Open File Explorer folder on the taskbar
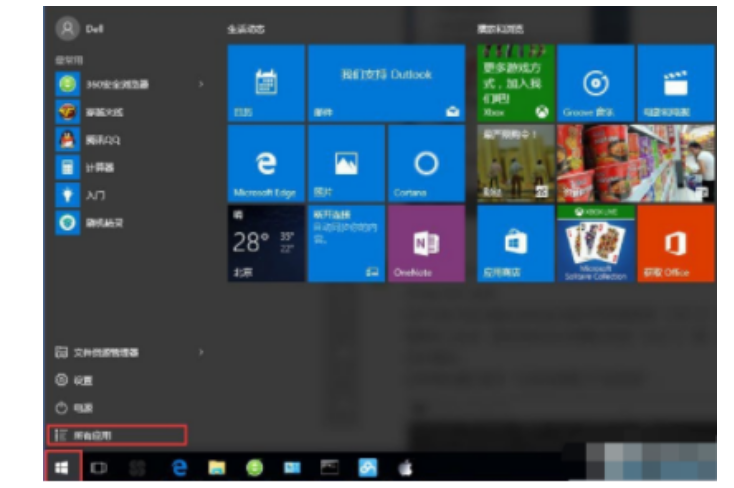 point(217,467)
